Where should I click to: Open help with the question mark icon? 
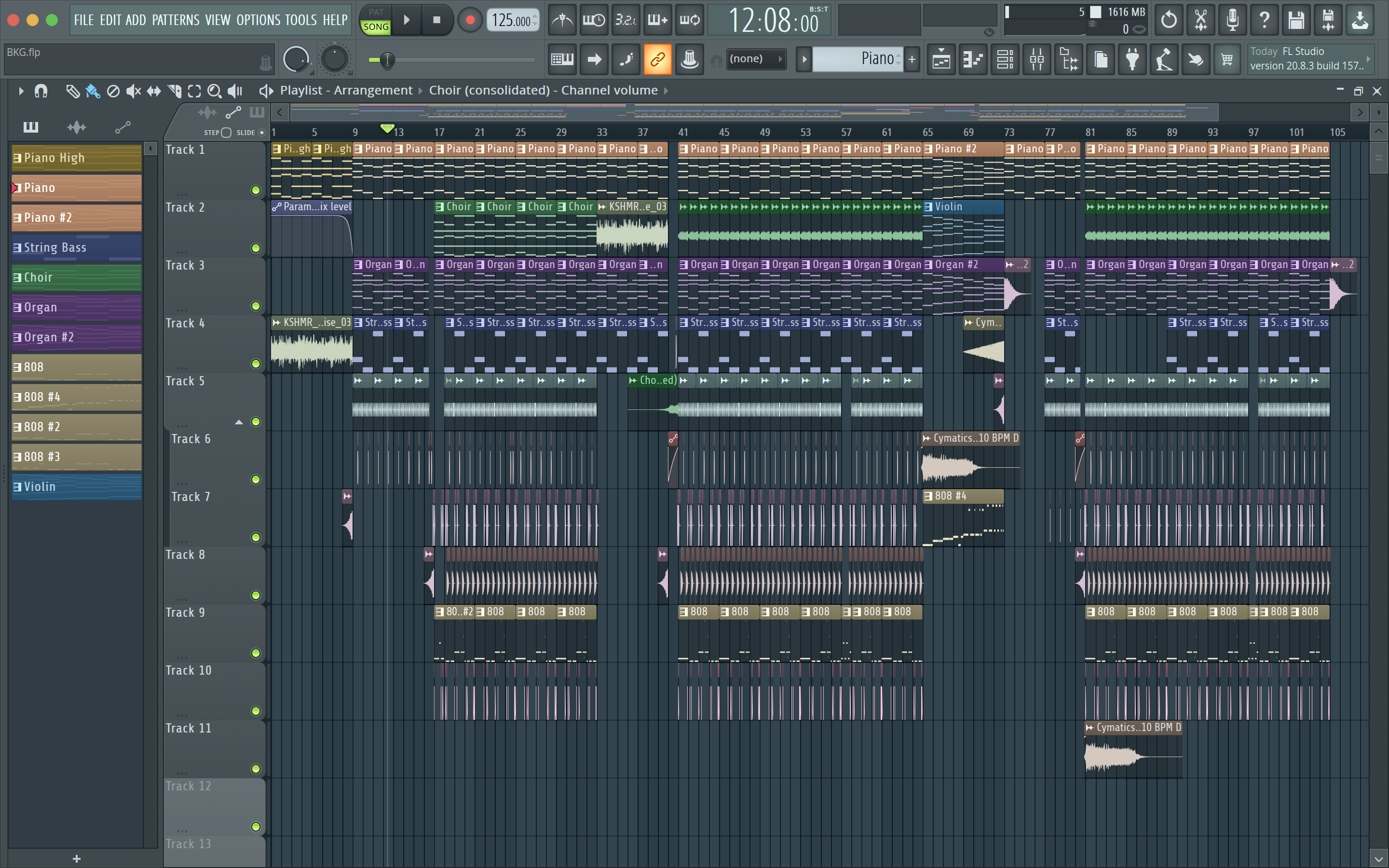click(x=1264, y=21)
